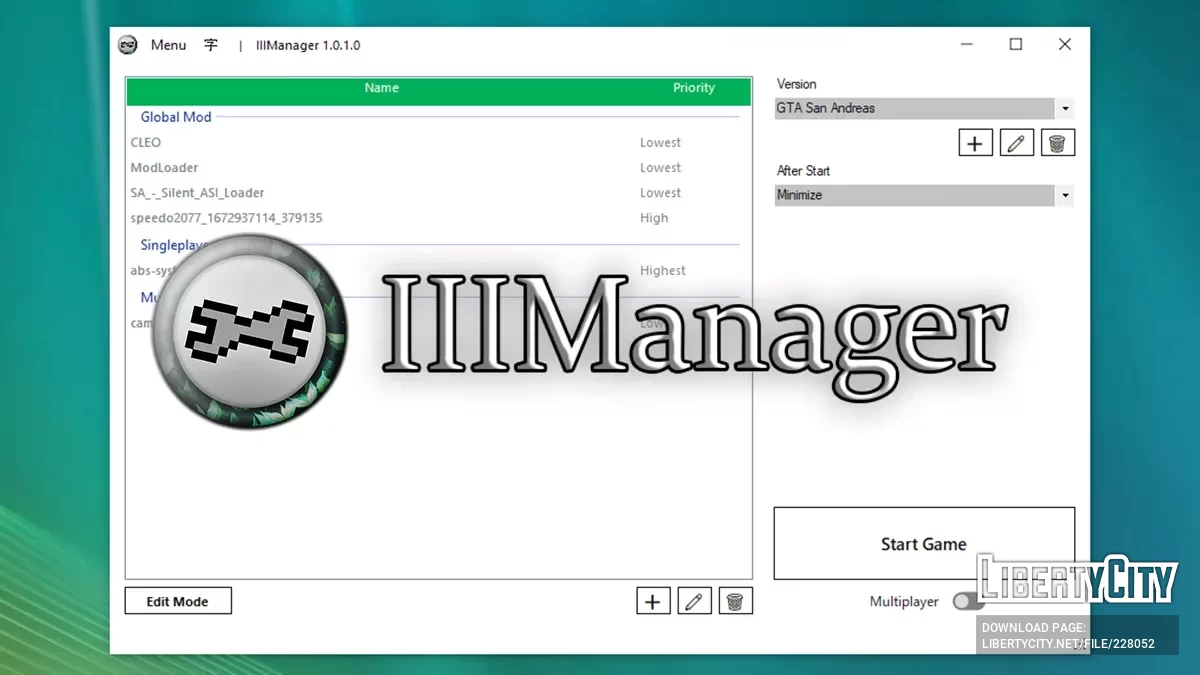
Task: Open the pencil icon below the mod list
Action: tap(694, 600)
